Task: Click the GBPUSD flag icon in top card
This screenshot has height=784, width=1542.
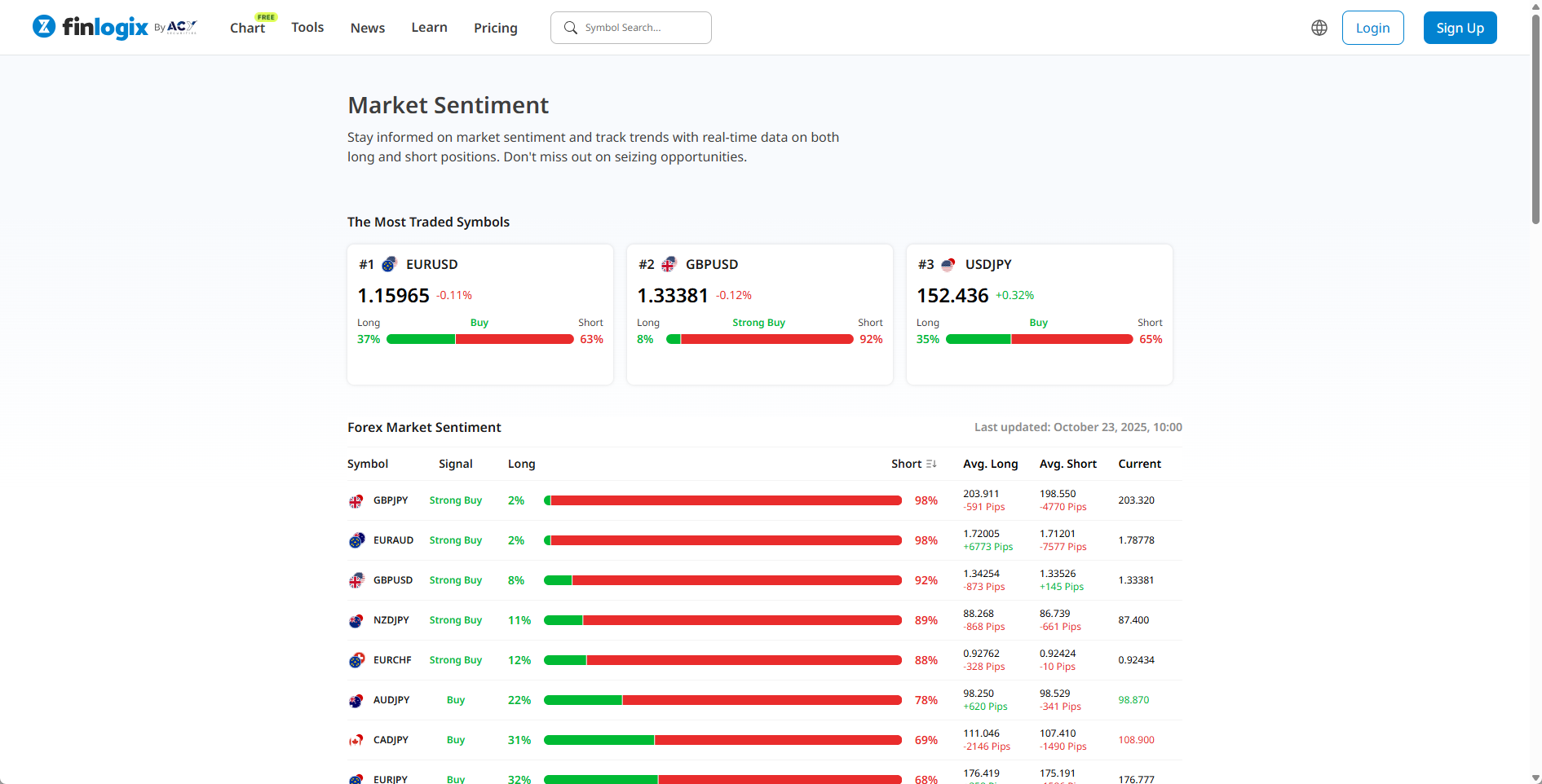Action: (x=669, y=264)
